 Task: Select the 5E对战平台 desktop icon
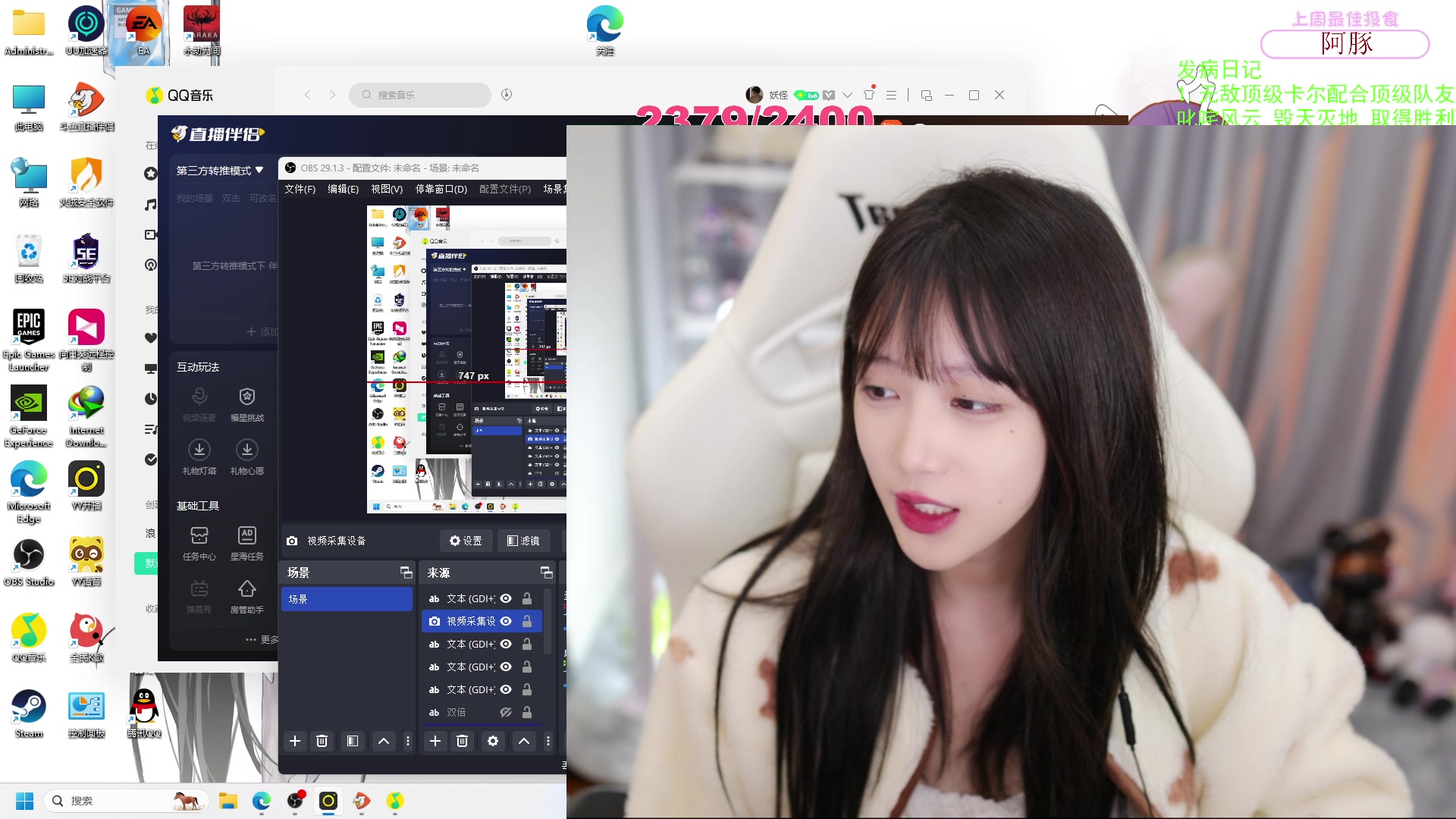[x=86, y=258]
